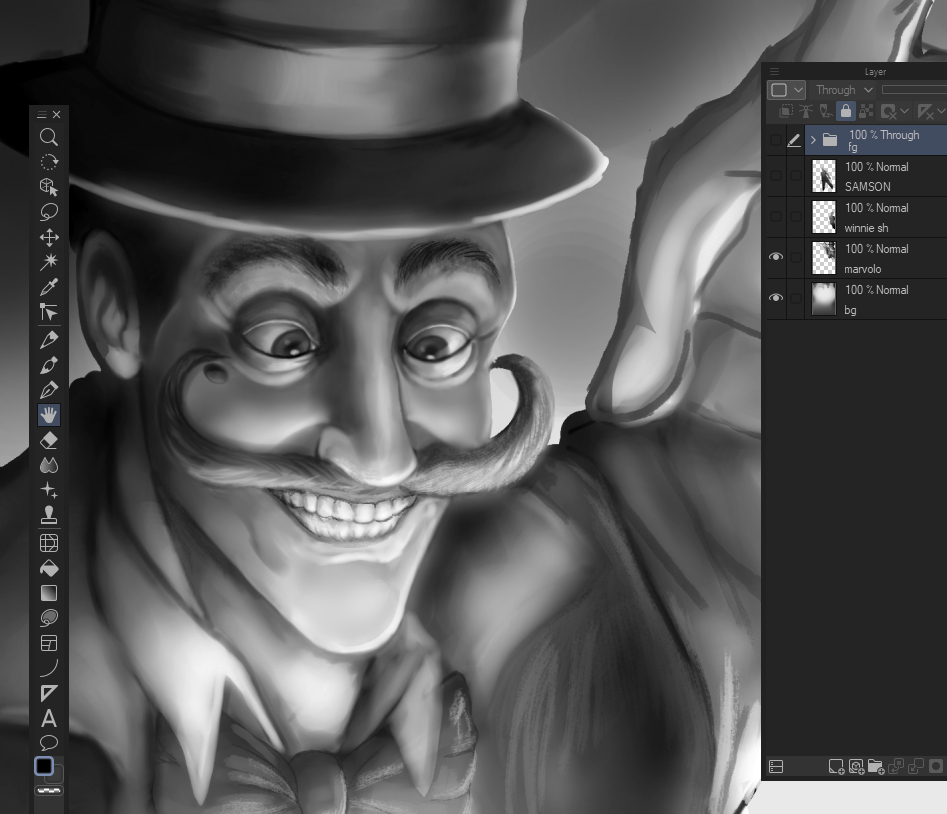This screenshot has height=814, width=947.
Task: Select the winnie sh layer thumbnail
Action: pyautogui.click(x=824, y=217)
